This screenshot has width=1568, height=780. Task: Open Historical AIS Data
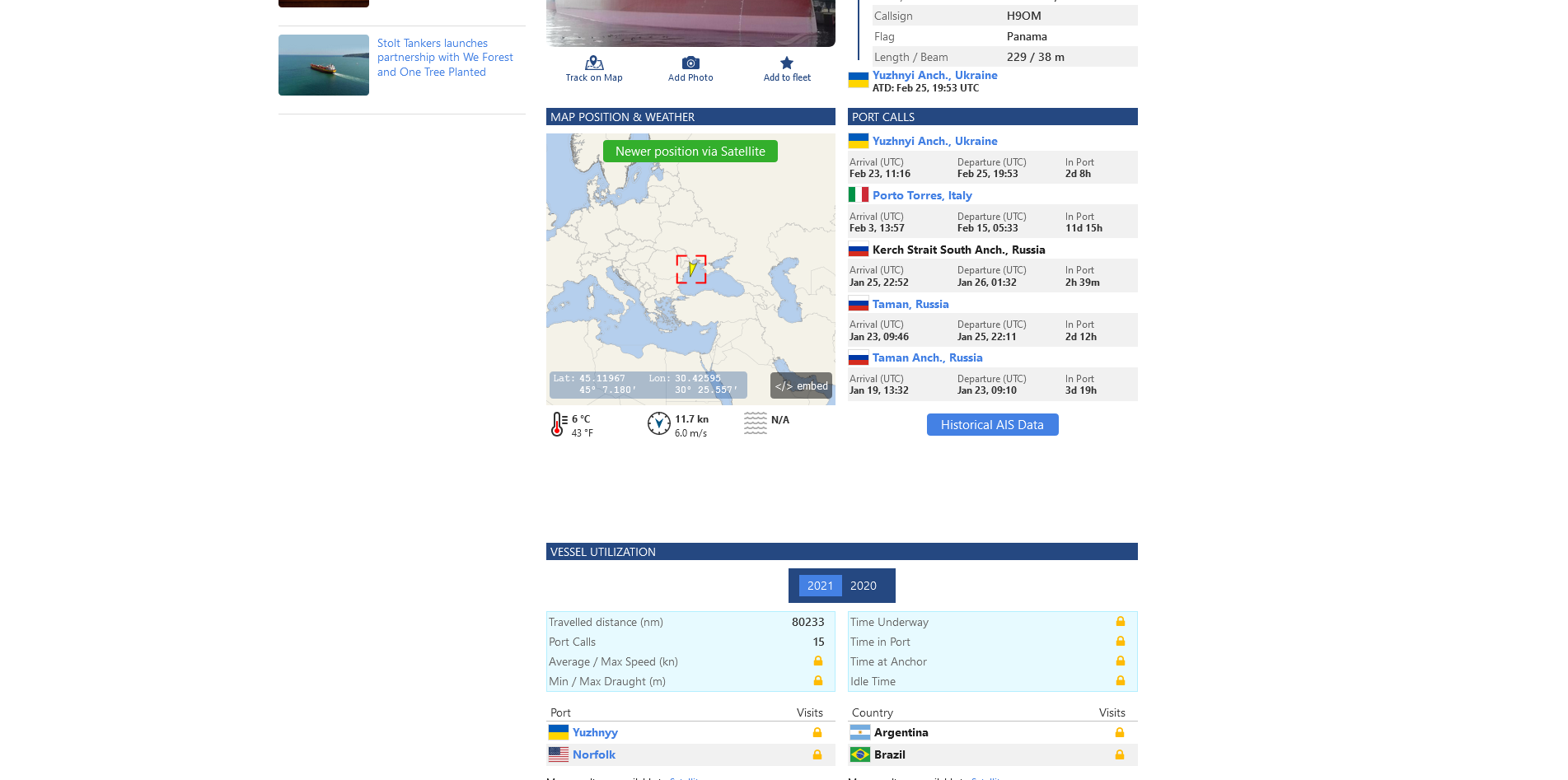[x=992, y=425]
